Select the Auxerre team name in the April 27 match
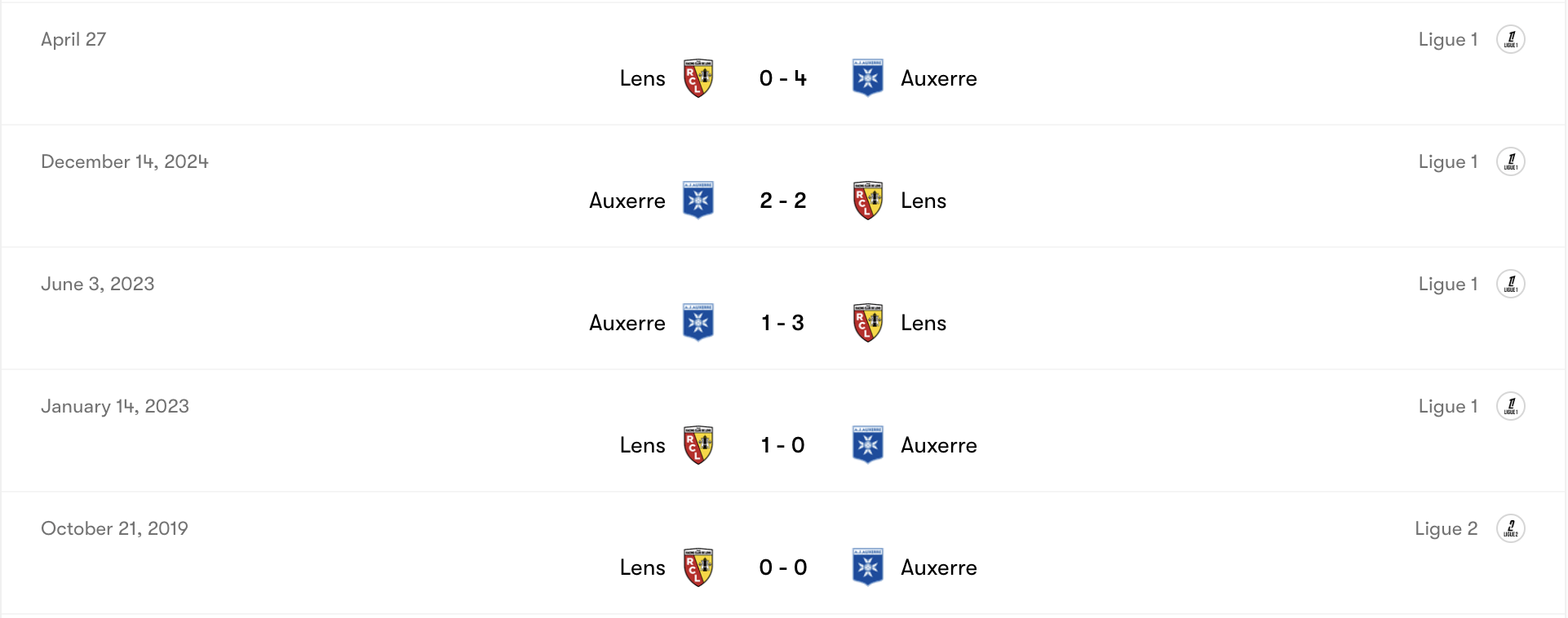Screen dimensions: 1568x618 point(938,78)
